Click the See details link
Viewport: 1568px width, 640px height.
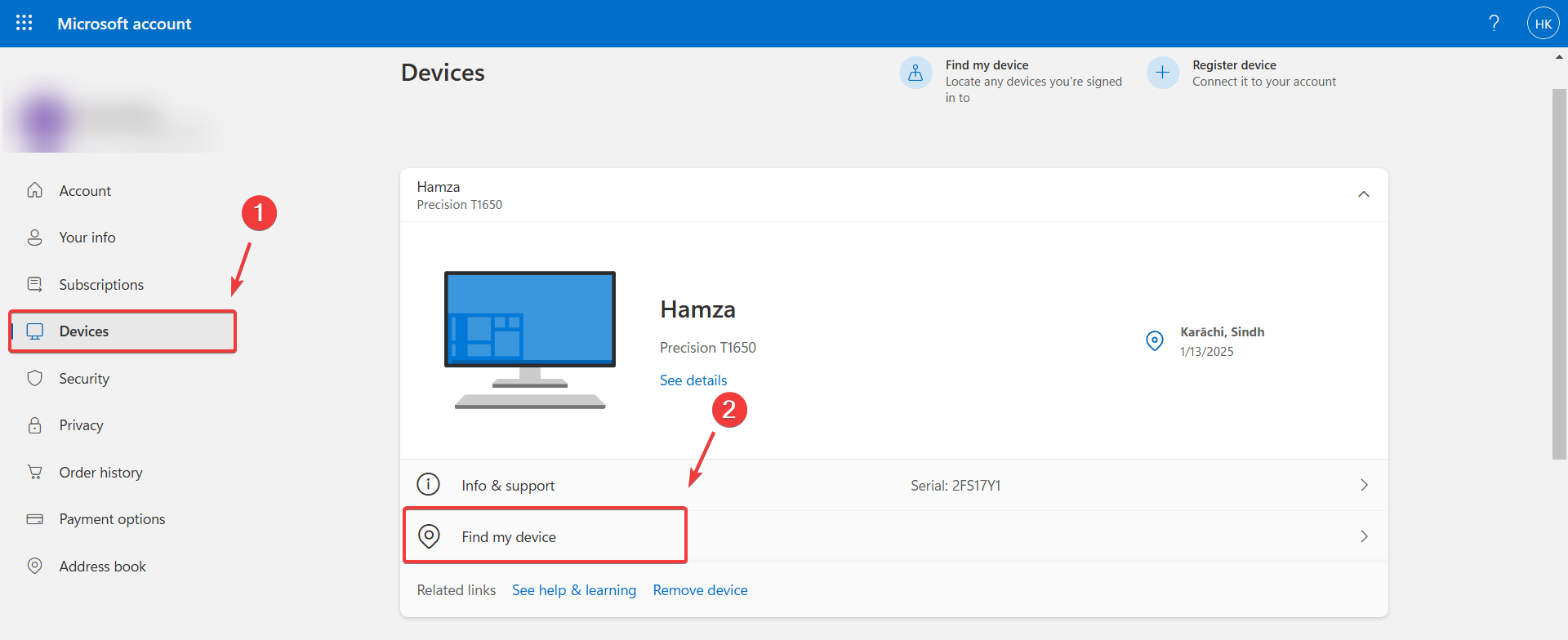coord(693,380)
